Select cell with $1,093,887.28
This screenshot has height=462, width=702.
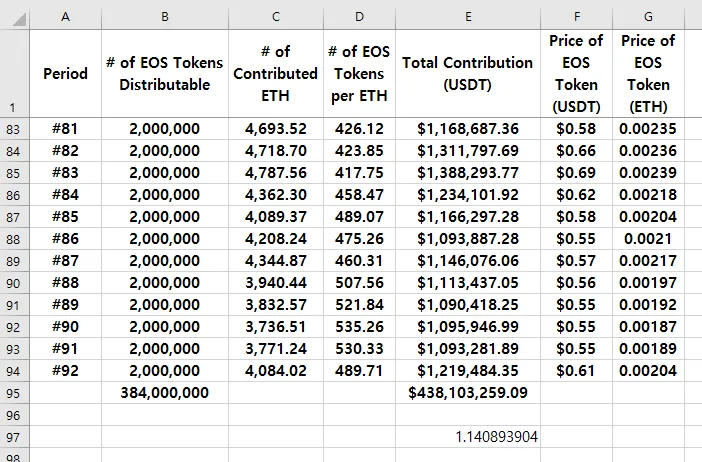pyautogui.click(x=468, y=239)
